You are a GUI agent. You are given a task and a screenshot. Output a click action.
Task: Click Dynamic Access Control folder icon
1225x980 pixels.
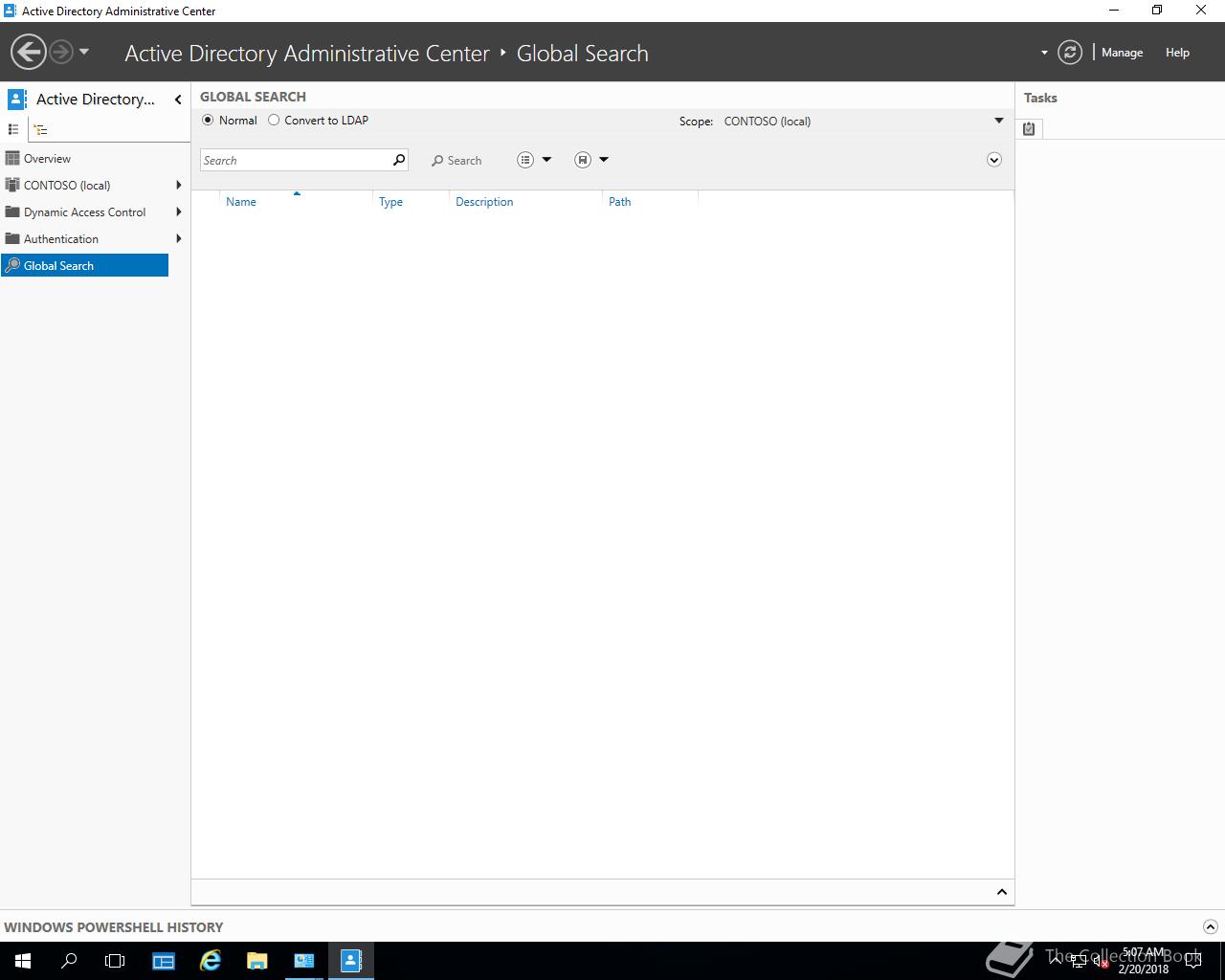click(12, 212)
